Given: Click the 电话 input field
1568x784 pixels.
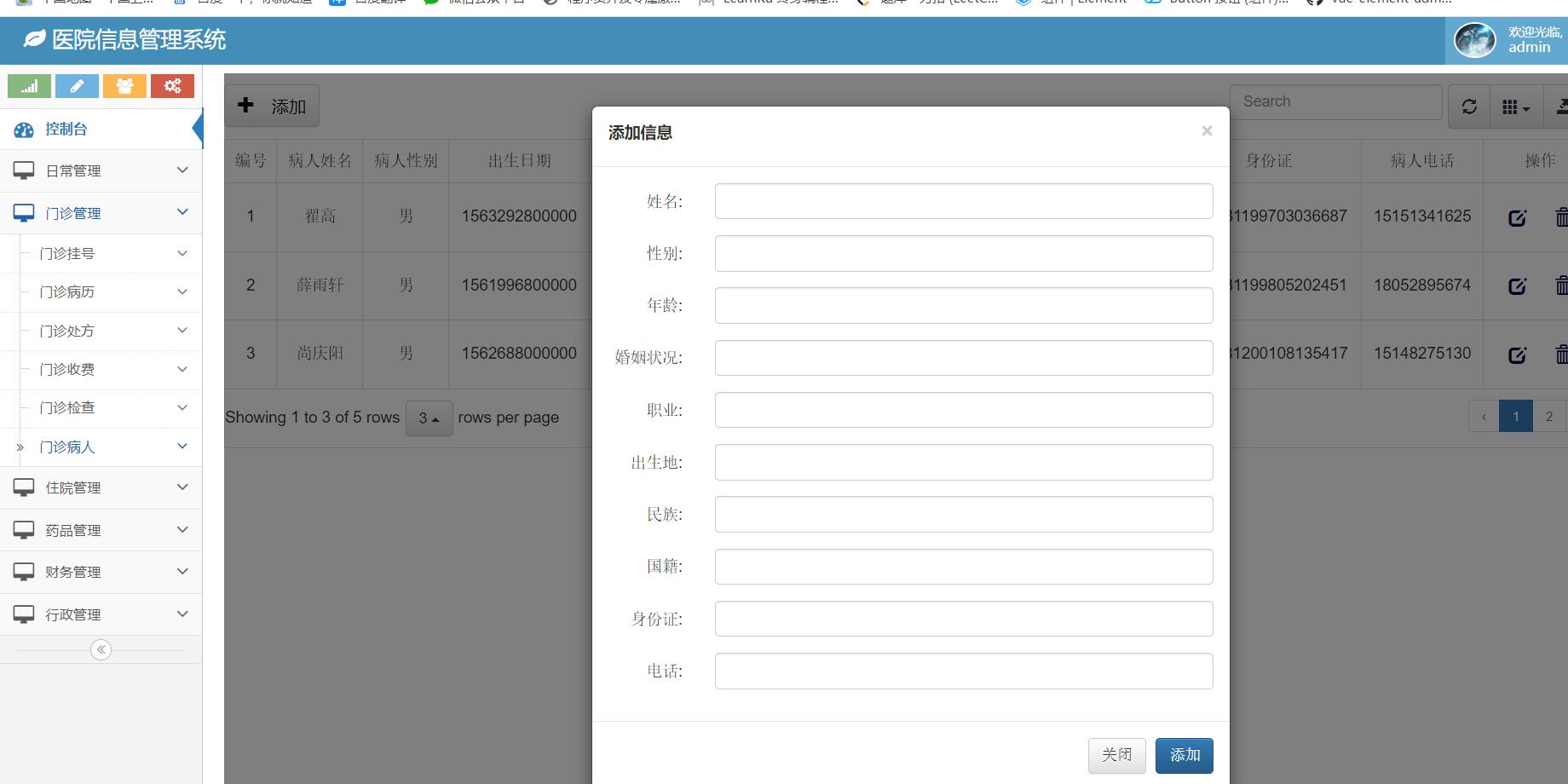Looking at the screenshot, I should click(964, 671).
